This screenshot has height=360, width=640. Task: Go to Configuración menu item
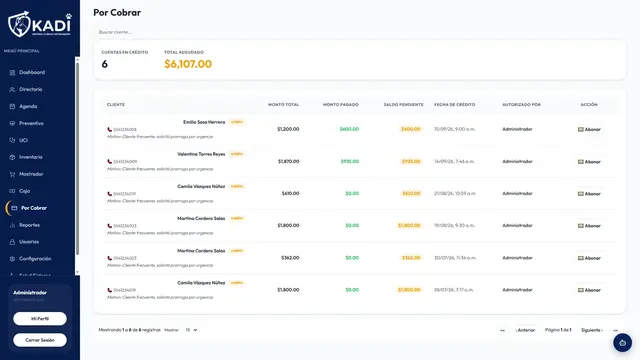(x=35, y=259)
